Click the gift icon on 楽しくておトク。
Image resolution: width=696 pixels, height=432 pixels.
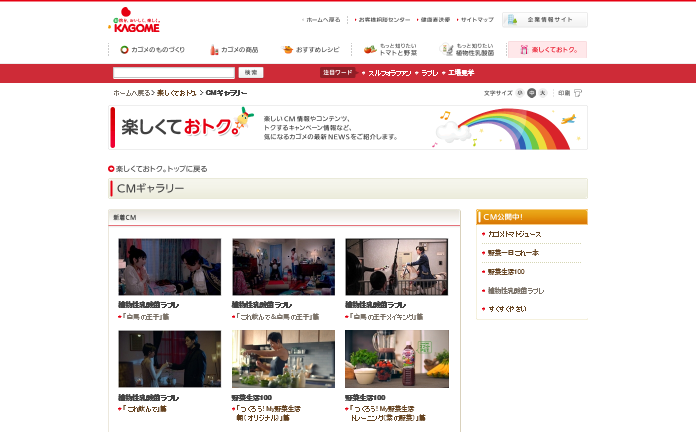(524, 50)
